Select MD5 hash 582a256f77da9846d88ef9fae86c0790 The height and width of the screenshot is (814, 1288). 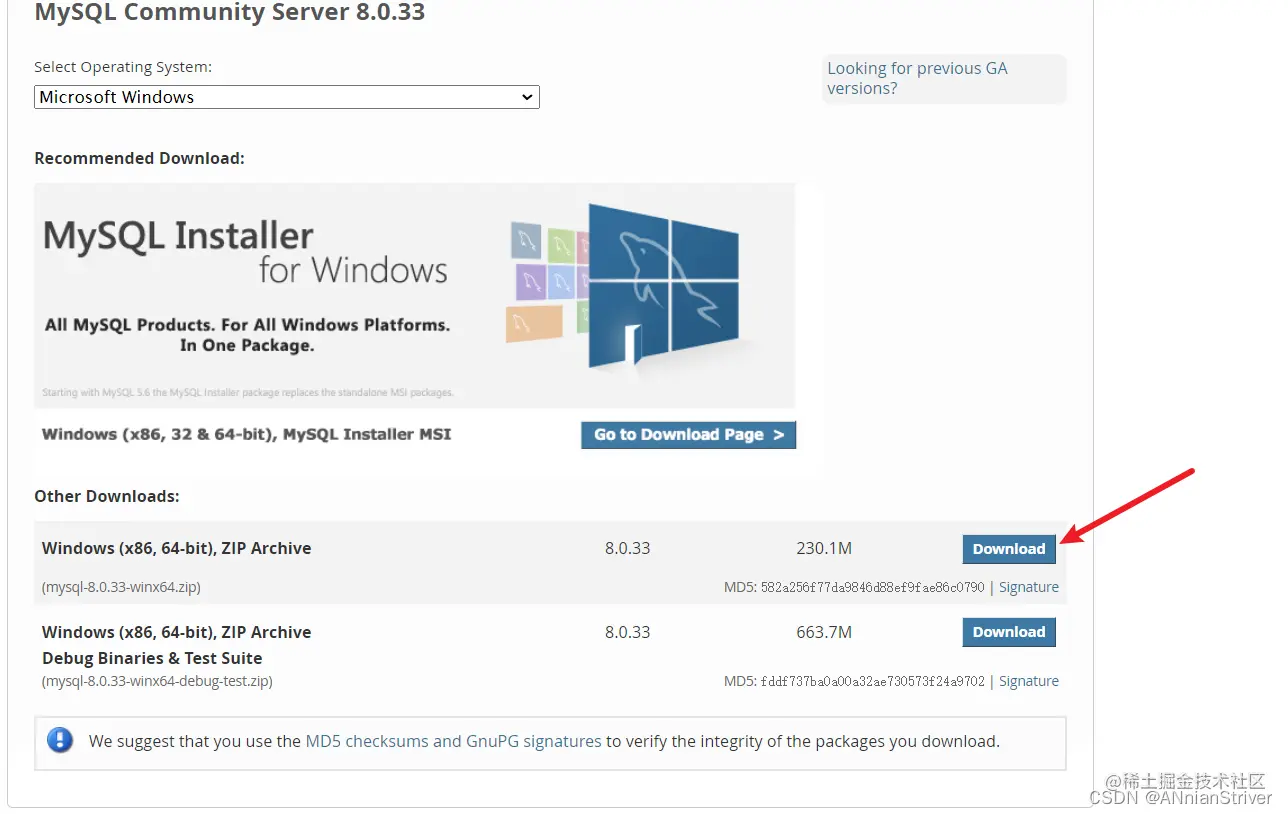tap(872, 587)
